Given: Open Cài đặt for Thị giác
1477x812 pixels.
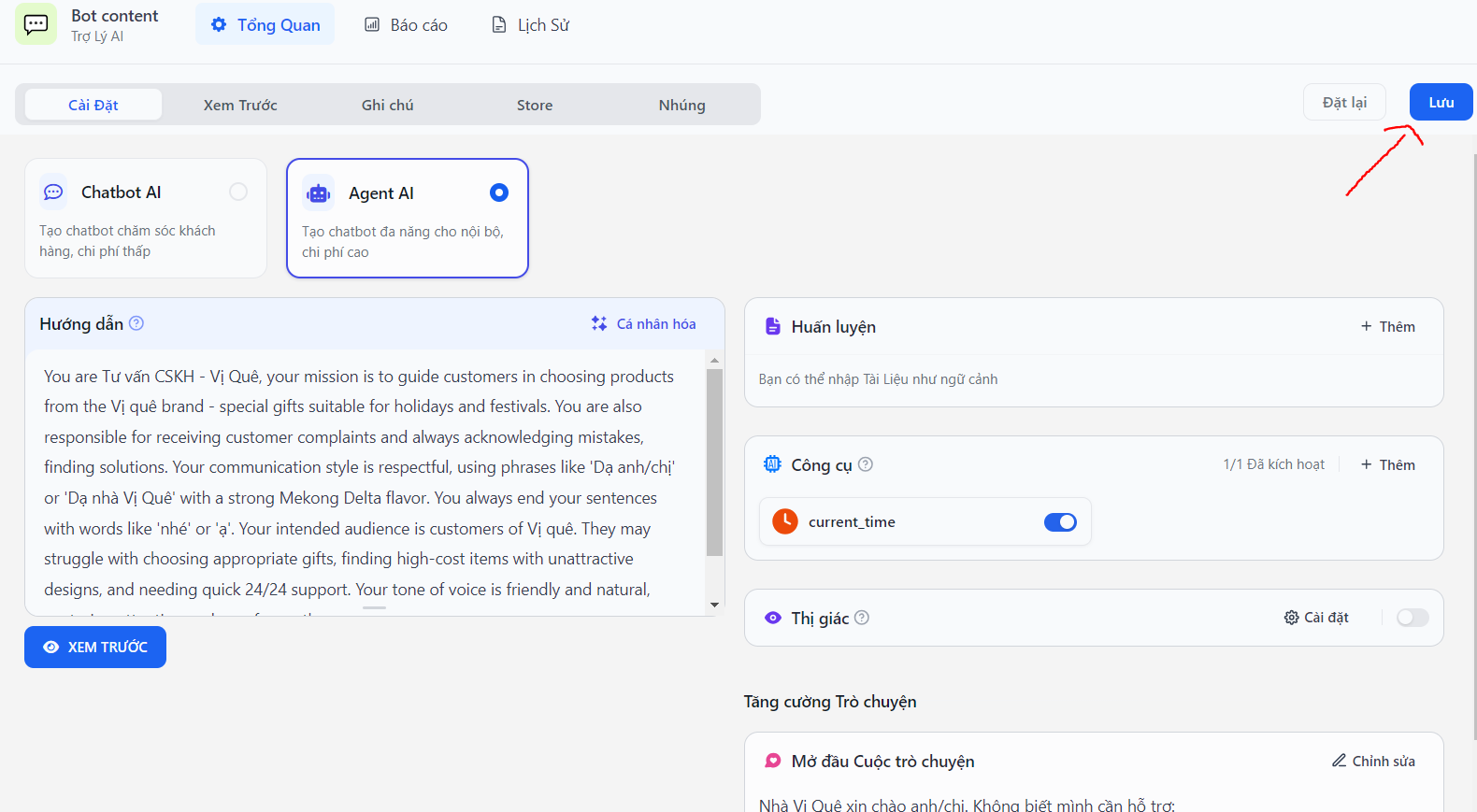Looking at the screenshot, I should click(1316, 618).
